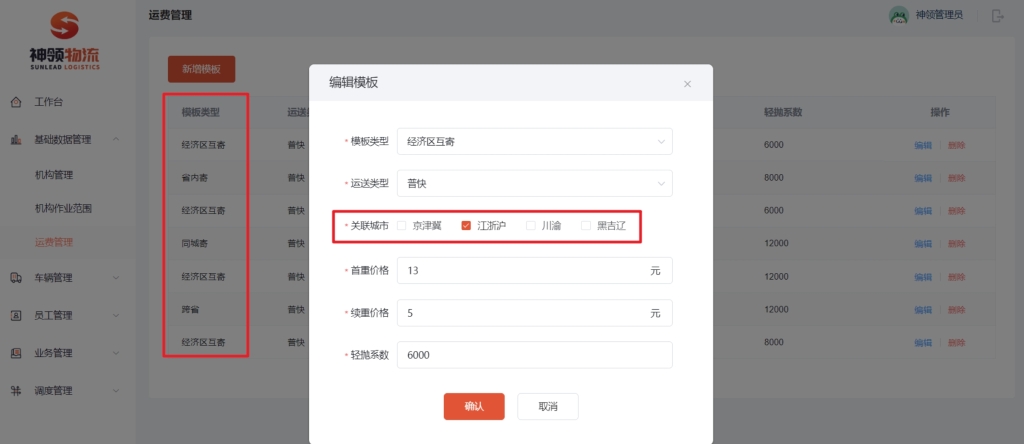Click the 取消 button in the dialog
The width and height of the screenshot is (1024, 444).
point(548,406)
